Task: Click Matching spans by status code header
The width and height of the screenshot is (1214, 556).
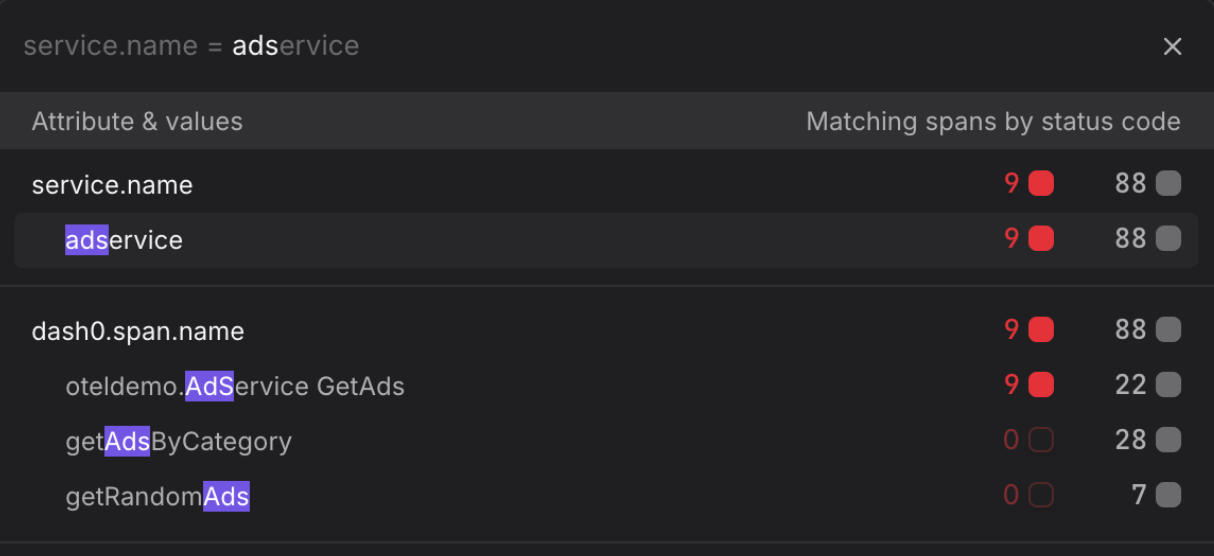Action: (x=993, y=122)
